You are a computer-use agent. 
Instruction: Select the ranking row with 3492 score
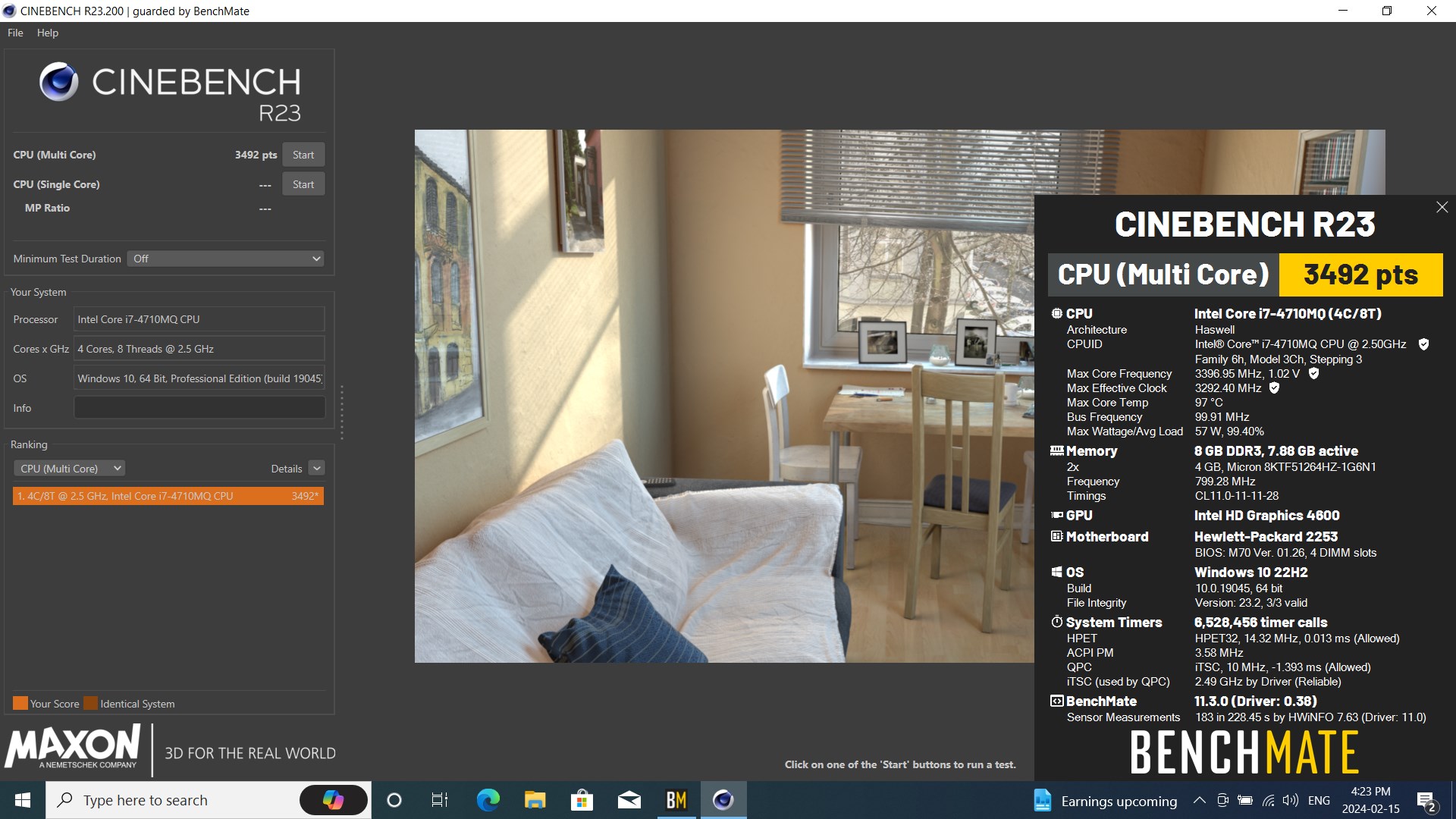[x=168, y=496]
